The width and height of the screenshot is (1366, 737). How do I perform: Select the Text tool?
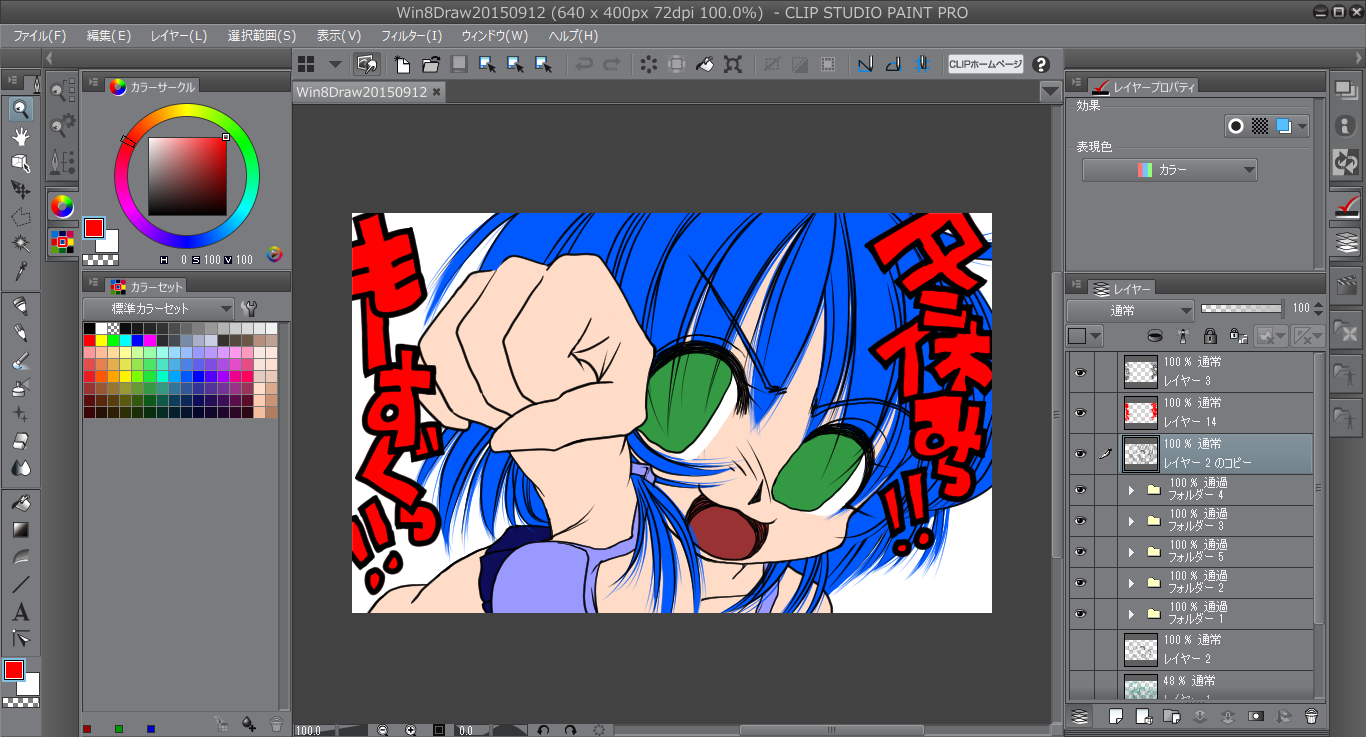tap(20, 611)
